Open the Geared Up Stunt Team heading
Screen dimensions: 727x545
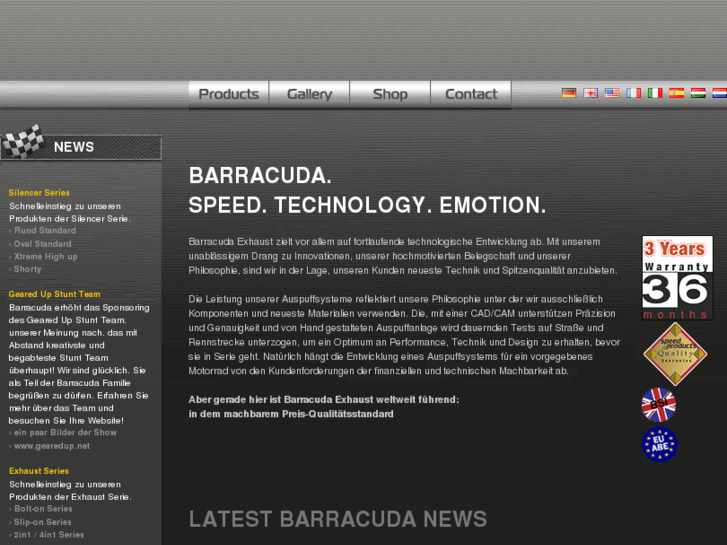point(54,294)
